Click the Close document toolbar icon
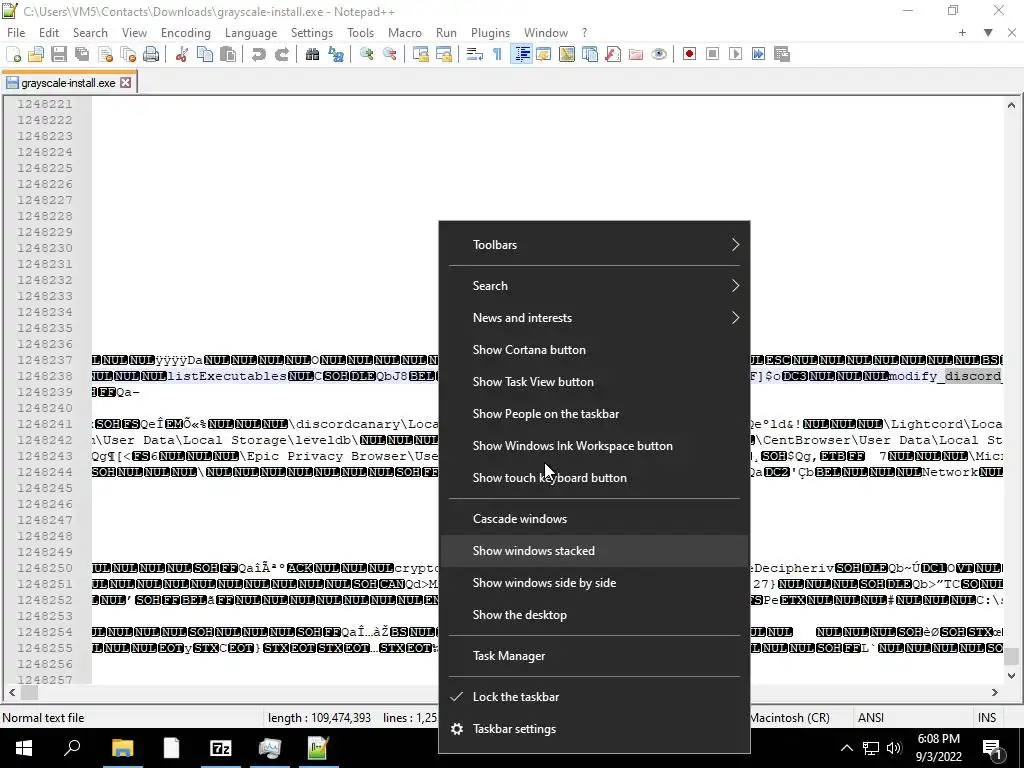Screen dimensions: 1024x768 click(x=105, y=54)
